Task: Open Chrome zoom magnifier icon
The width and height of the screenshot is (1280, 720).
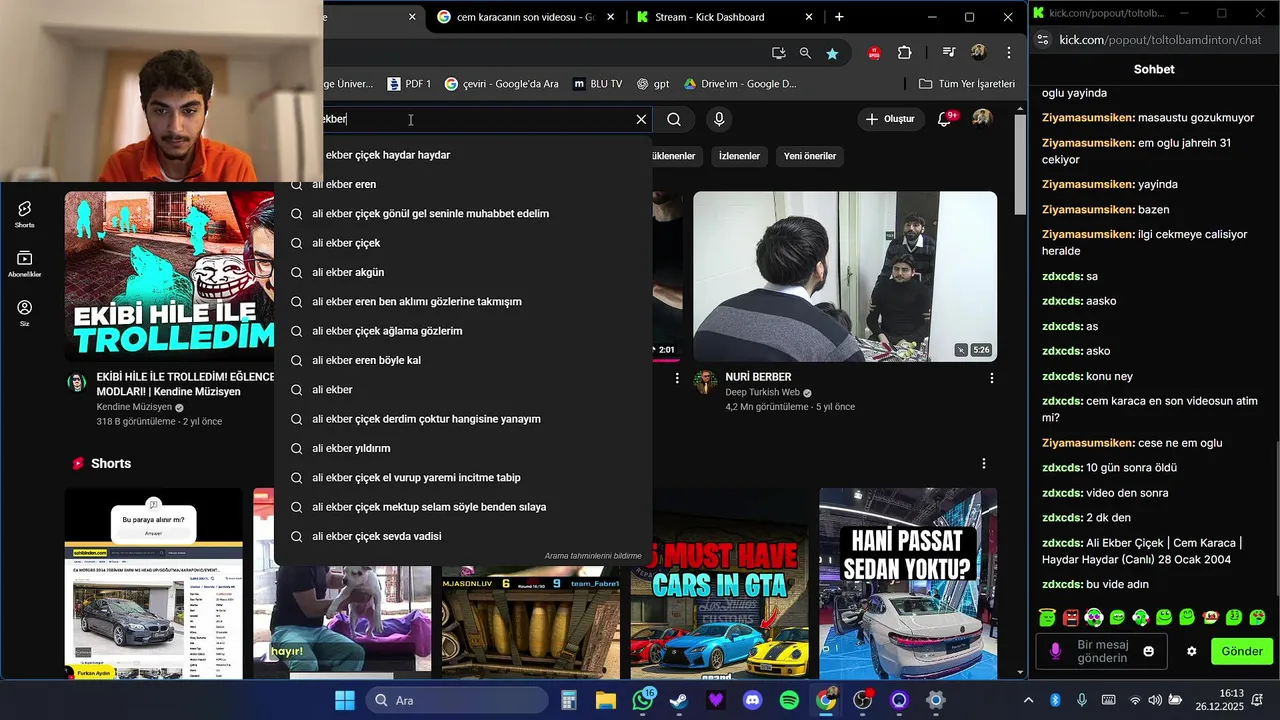Action: [805, 53]
